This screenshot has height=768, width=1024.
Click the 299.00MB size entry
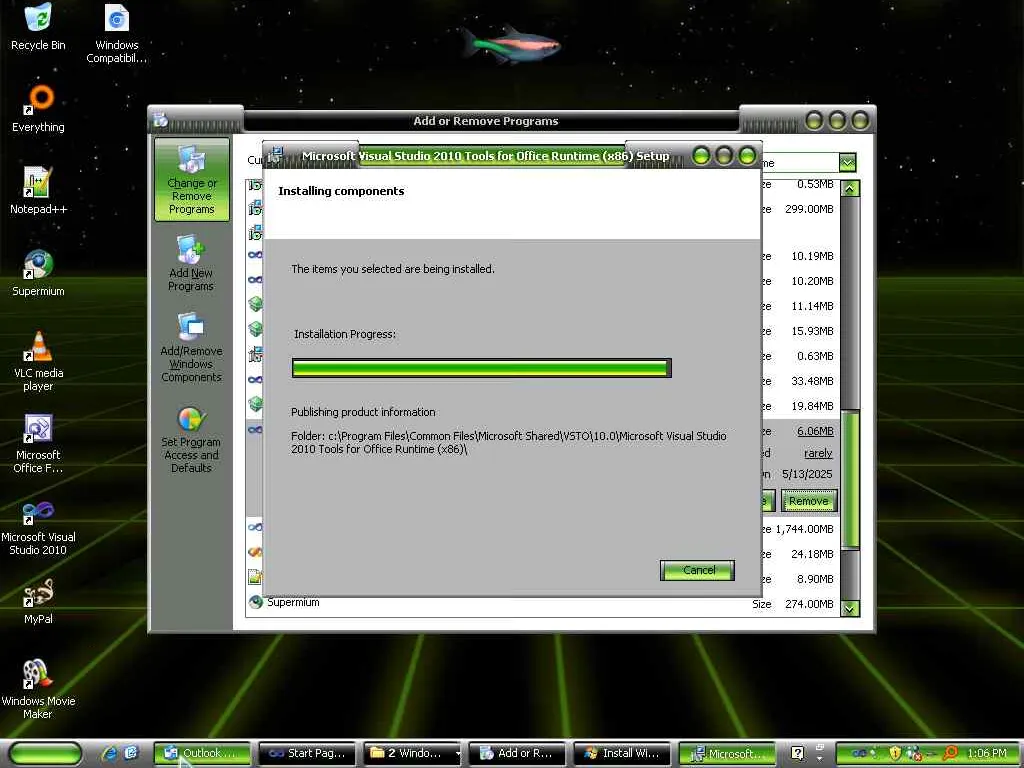tap(809, 209)
